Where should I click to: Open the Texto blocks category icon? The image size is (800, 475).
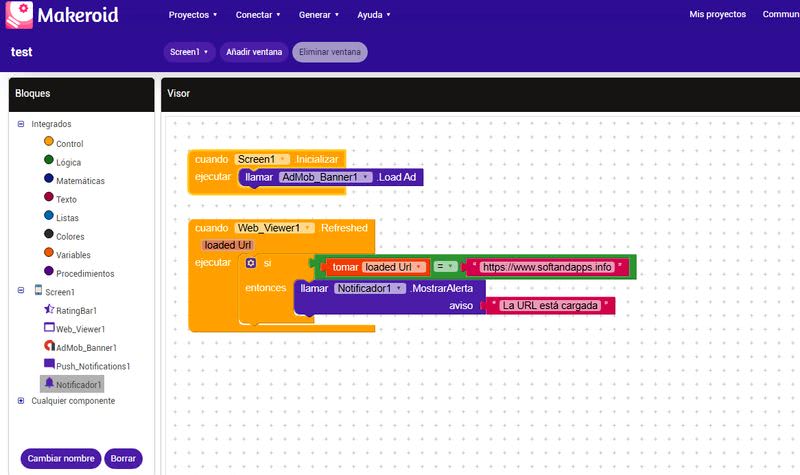[49, 196]
